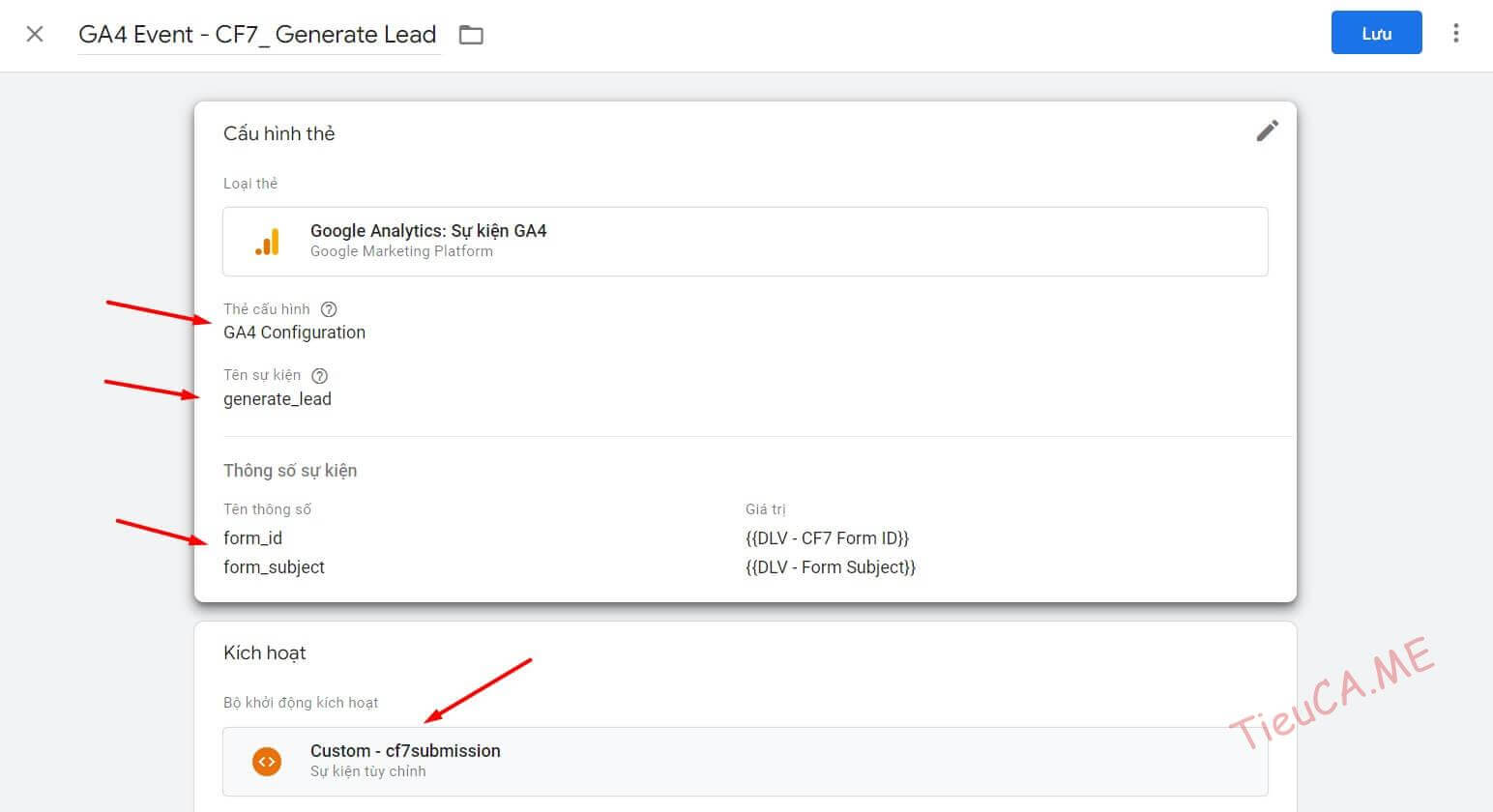Click the Google Analytics bar chart icon
Viewport: 1493px width, 812px height.
267,242
